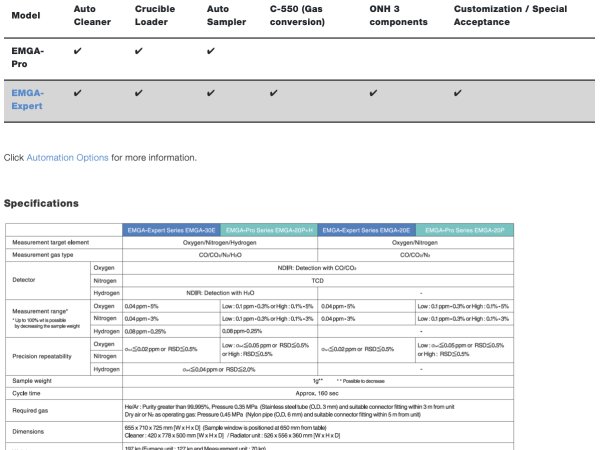Open the EMGA-Expert model link
The height and width of the screenshot is (450, 600).
(x=28, y=99)
